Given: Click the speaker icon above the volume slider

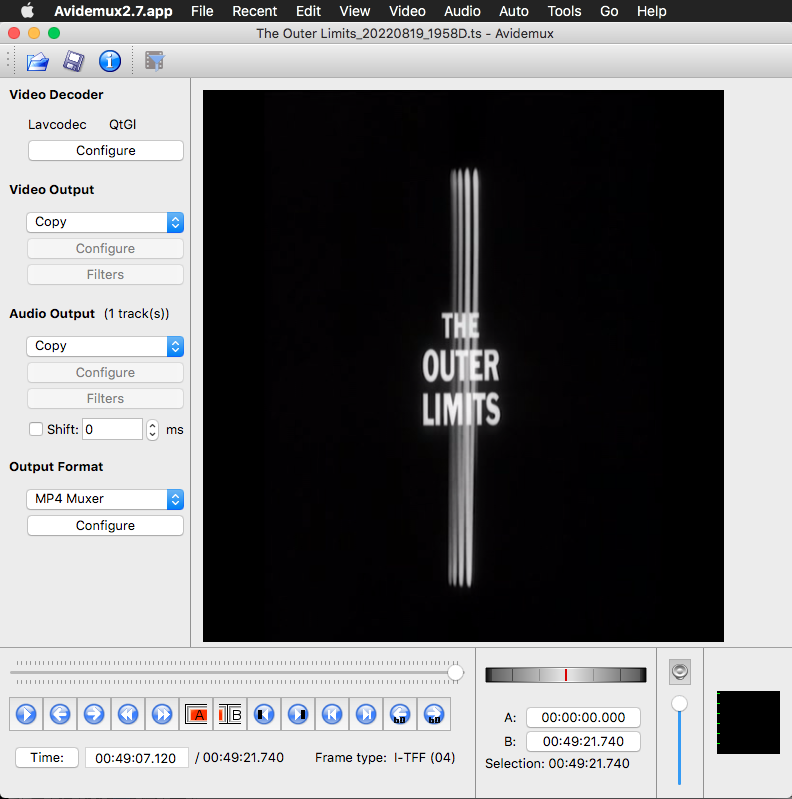Looking at the screenshot, I should [680, 672].
